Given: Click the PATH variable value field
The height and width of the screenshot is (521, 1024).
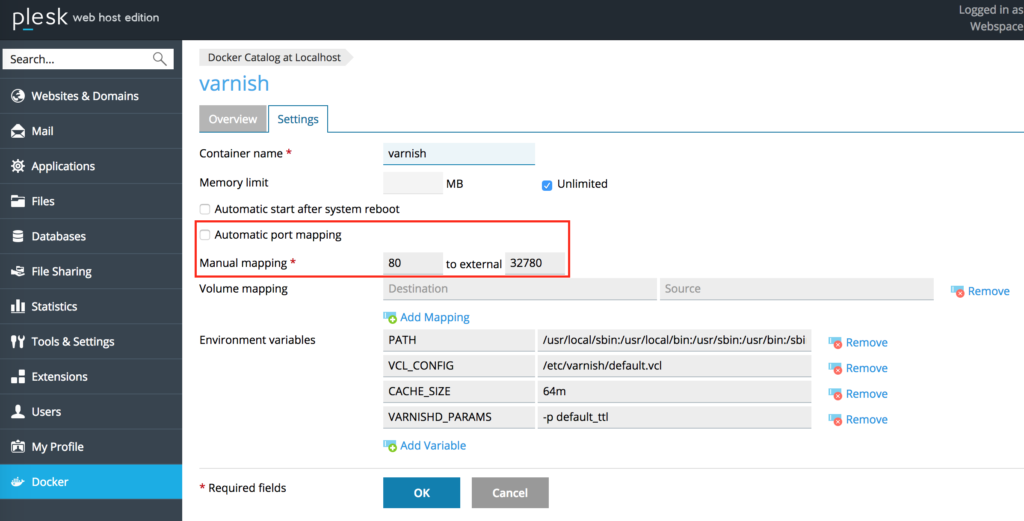Looking at the screenshot, I should click(674, 340).
